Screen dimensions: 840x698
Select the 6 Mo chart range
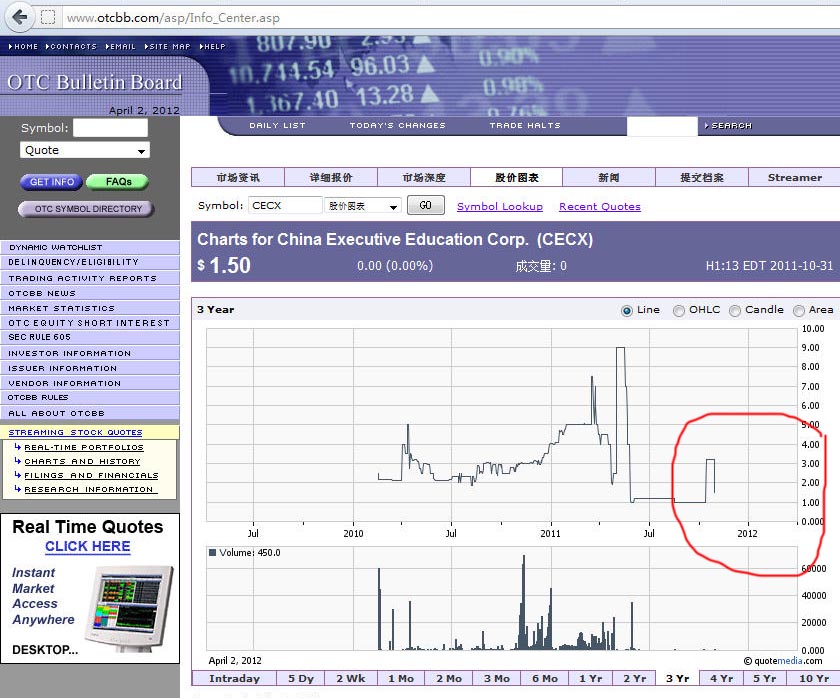click(545, 678)
